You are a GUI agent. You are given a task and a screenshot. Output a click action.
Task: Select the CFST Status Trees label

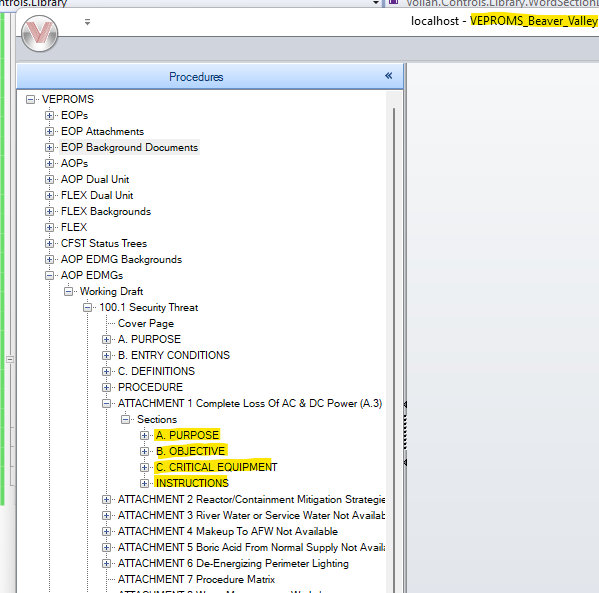[x=104, y=243]
